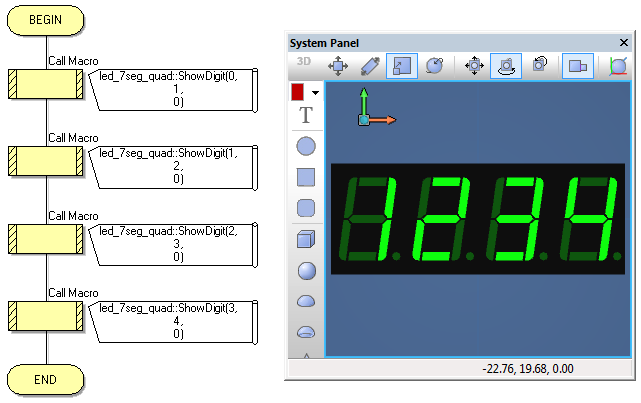The height and width of the screenshot is (403, 641).
Task: Close the System Panel window
Action: 624,43
